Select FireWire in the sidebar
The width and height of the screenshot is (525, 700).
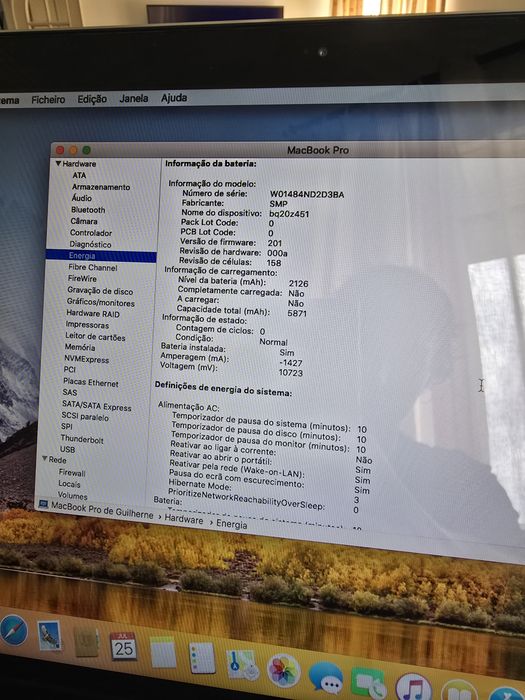[x=82, y=278]
